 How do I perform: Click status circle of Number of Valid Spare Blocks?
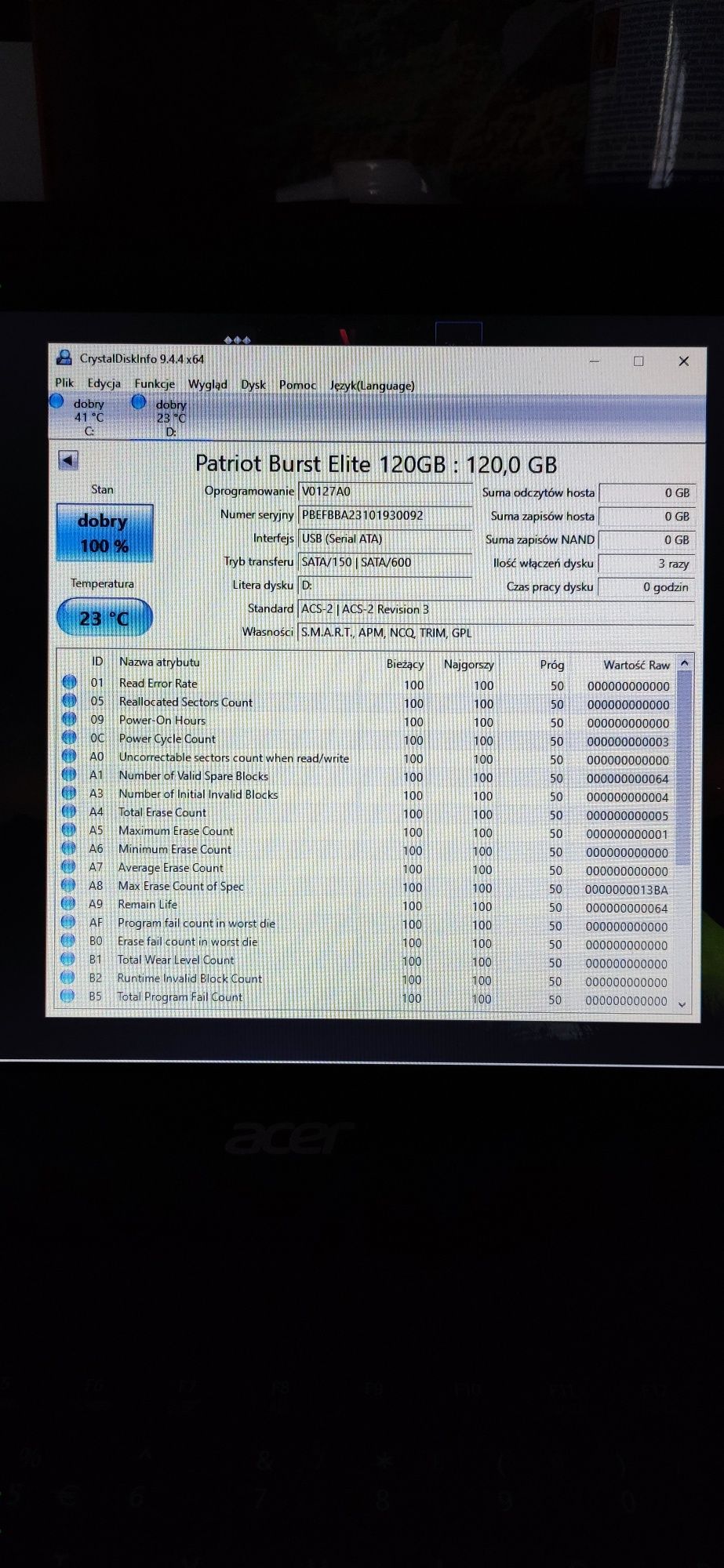69,775
